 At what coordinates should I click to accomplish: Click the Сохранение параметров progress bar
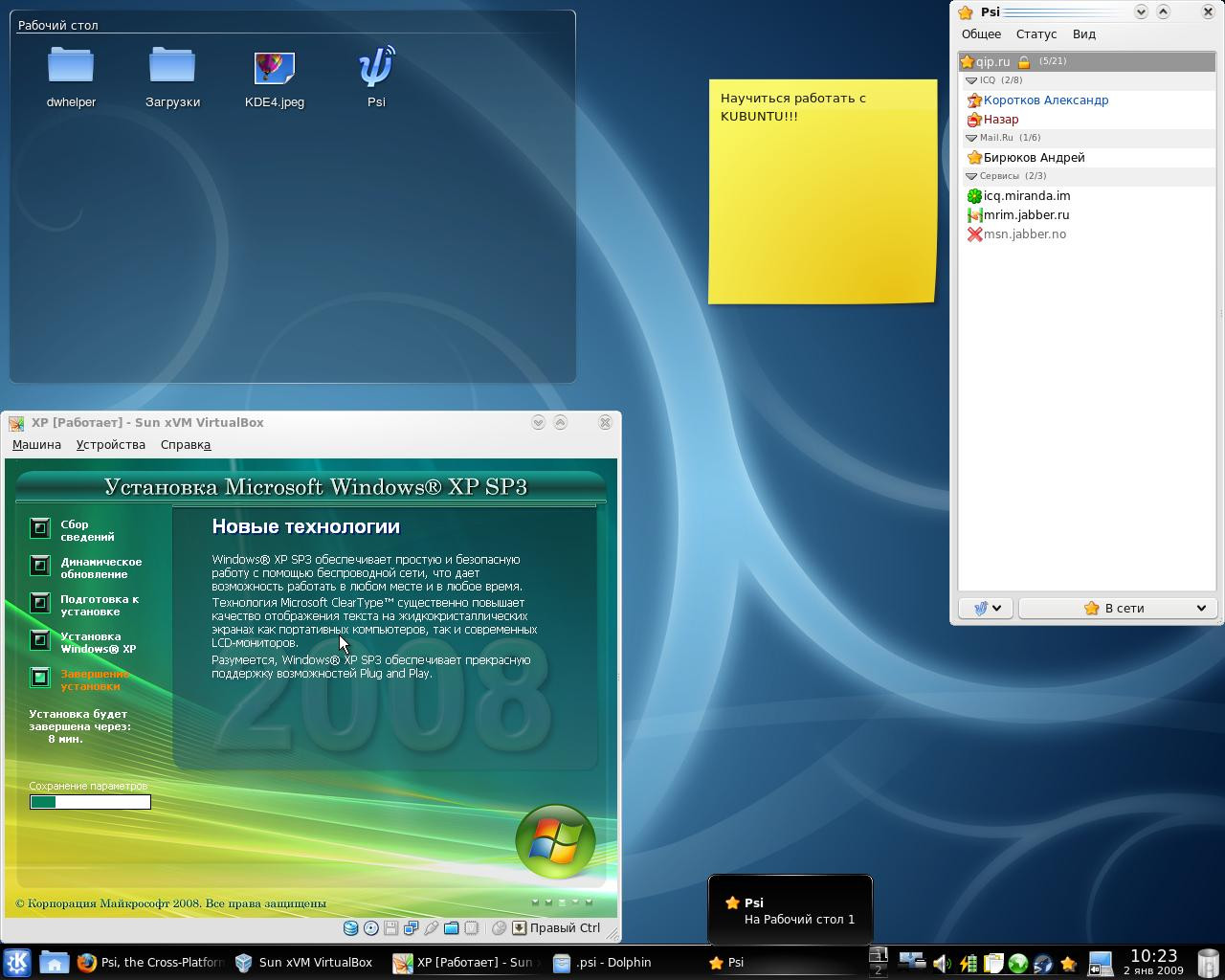point(90,802)
